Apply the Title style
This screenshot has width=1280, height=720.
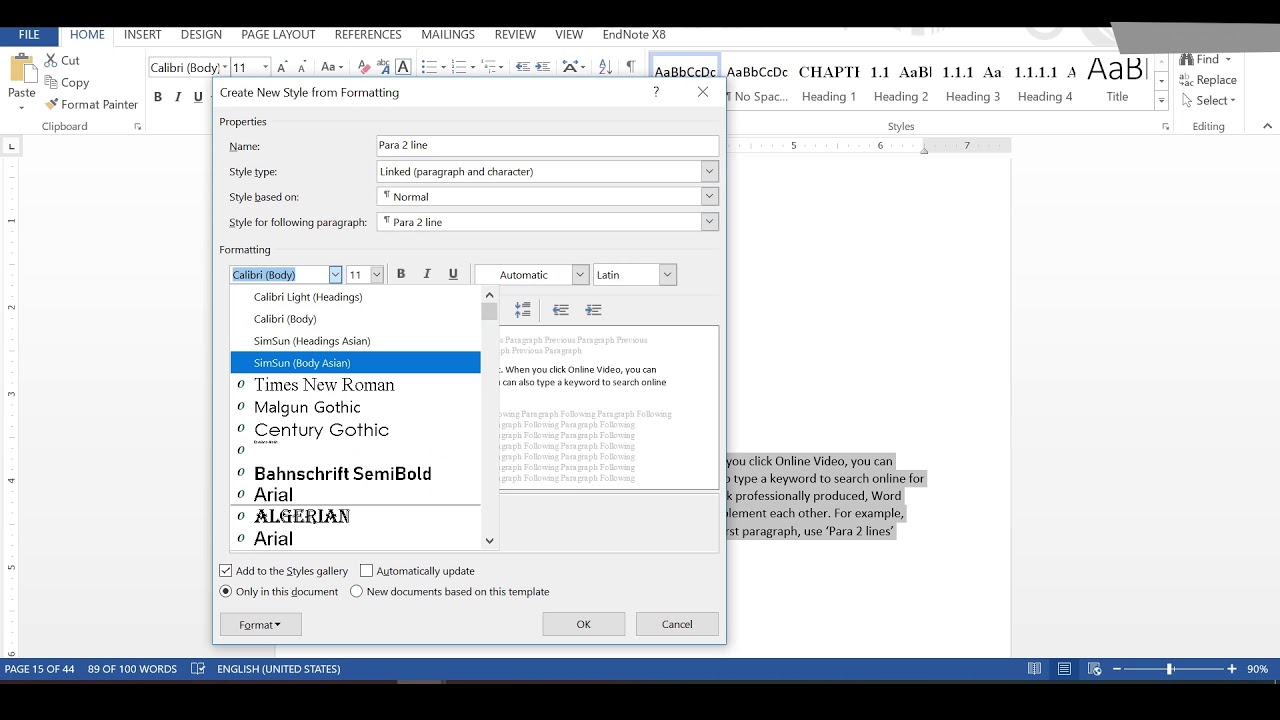1117,81
